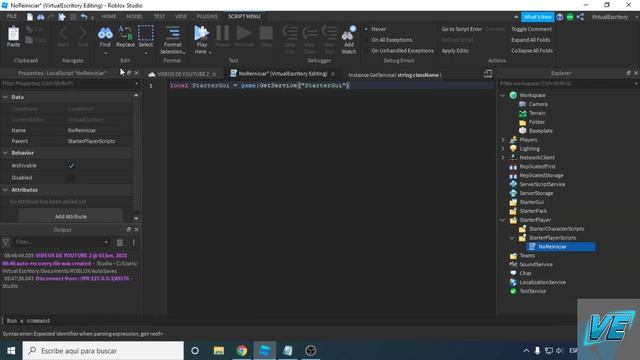640x360 pixels.
Task: Switch to the HOME ribbon tab
Action: tap(109, 17)
